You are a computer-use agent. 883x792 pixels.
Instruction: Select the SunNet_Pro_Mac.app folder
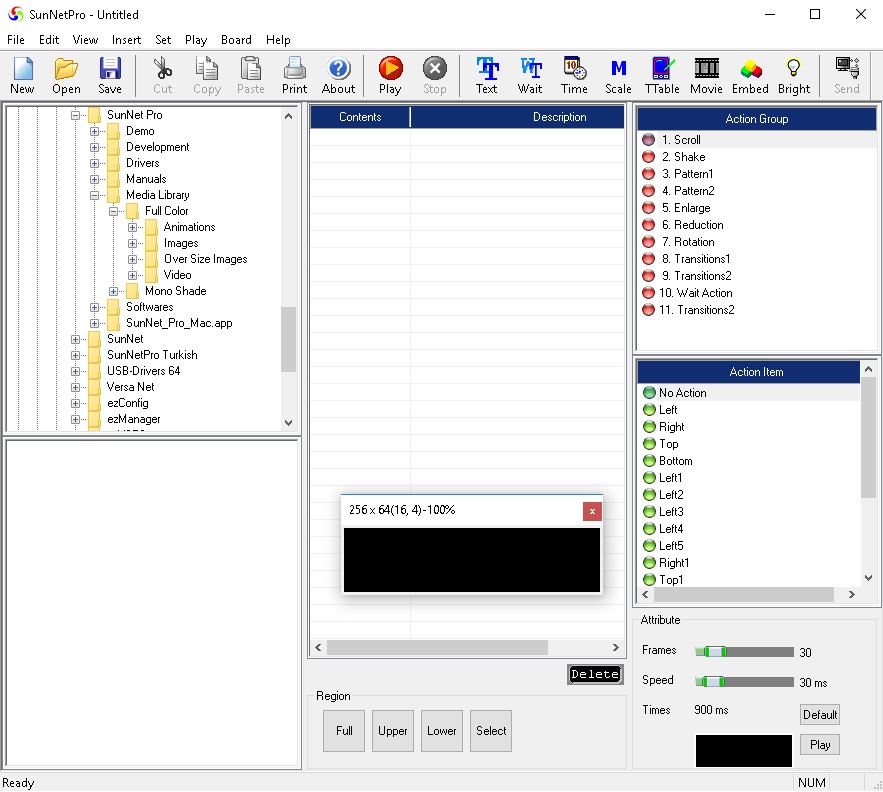coord(179,323)
